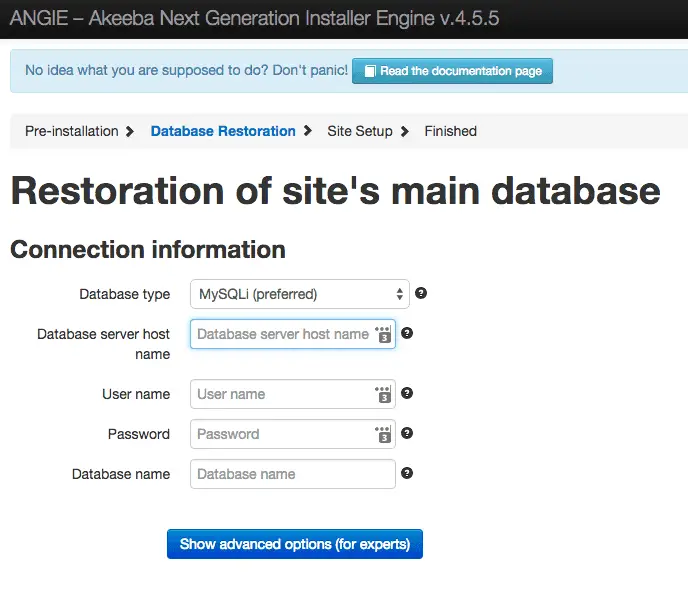Click help icon beside Password field
Viewport: 688px width, 592px height.
click(407, 433)
